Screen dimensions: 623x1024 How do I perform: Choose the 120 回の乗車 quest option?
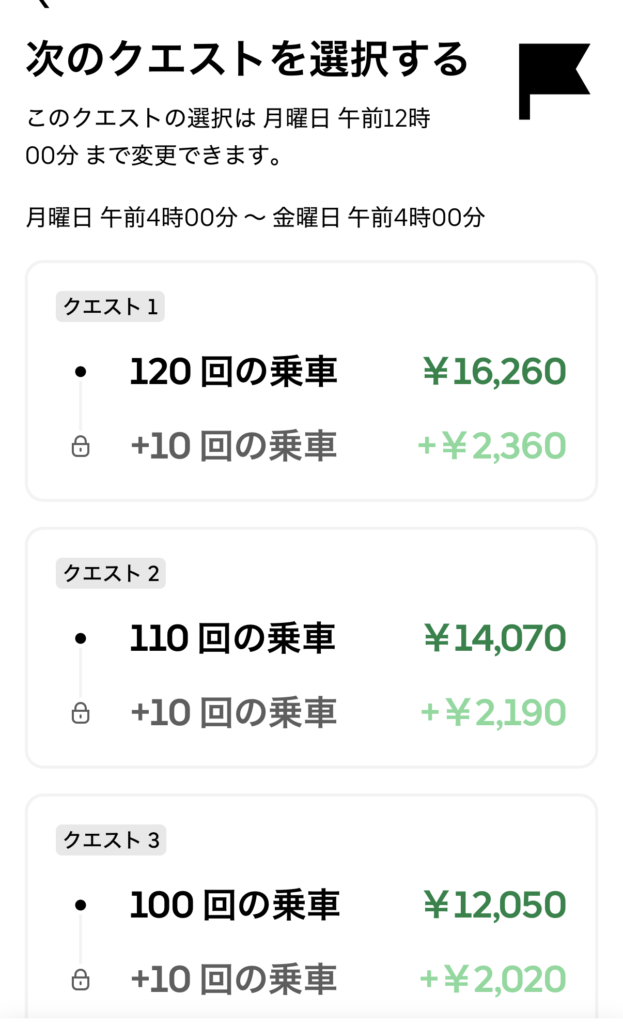(x=233, y=372)
